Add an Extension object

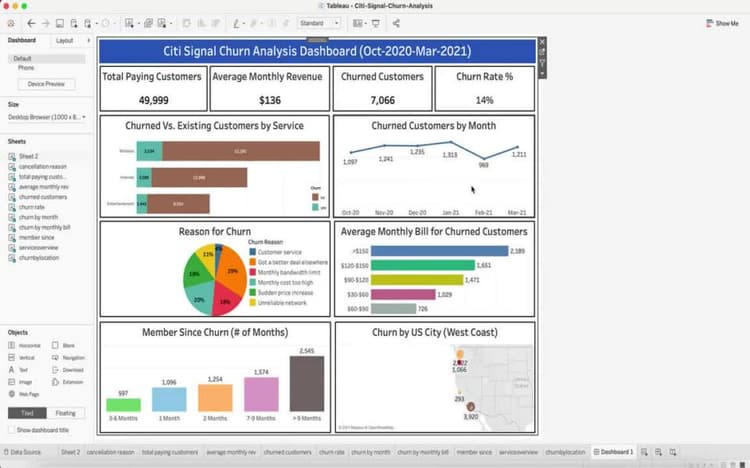[67, 382]
